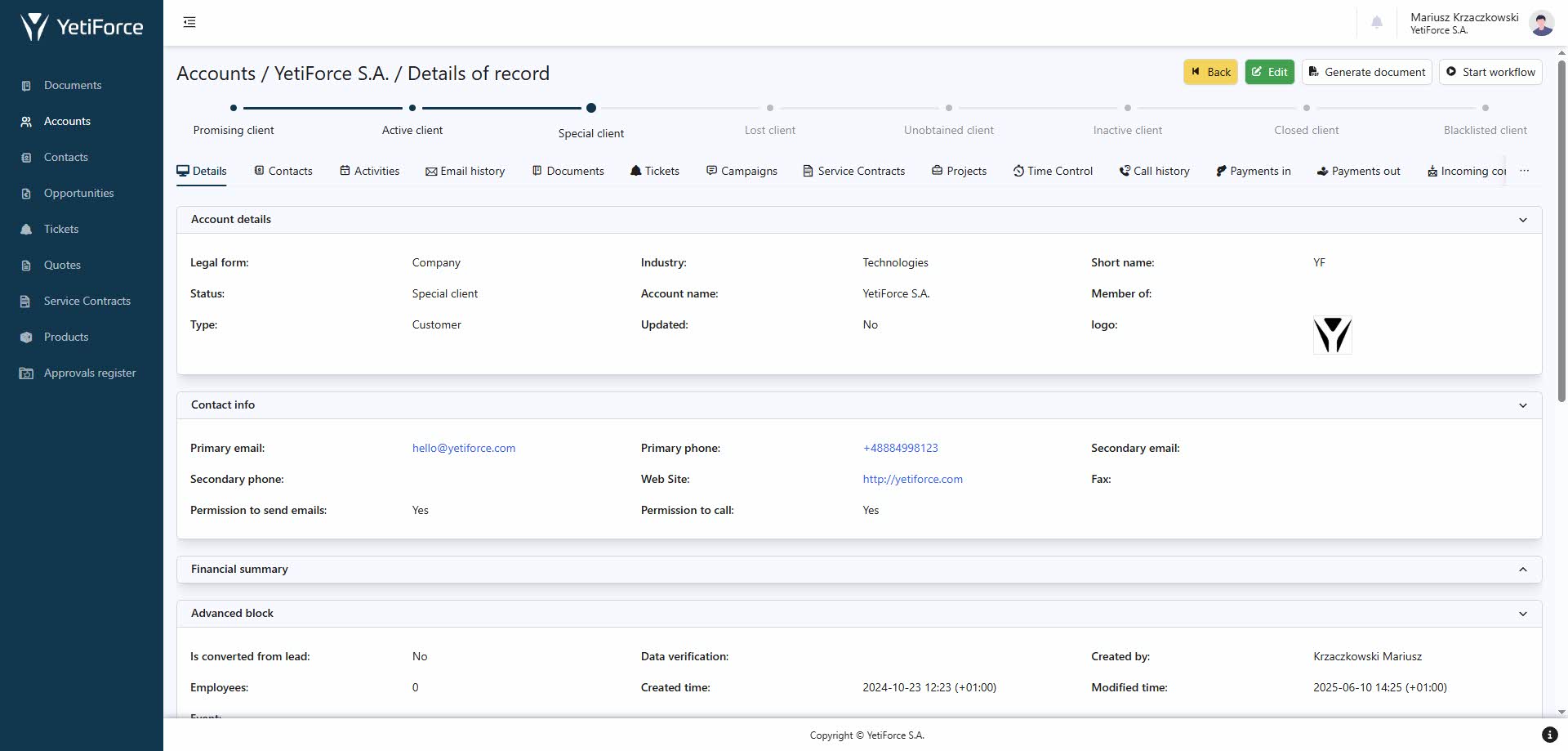Open Approvals register in sidebar menu
This screenshot has width=1568, height=751.
[90, 373]
